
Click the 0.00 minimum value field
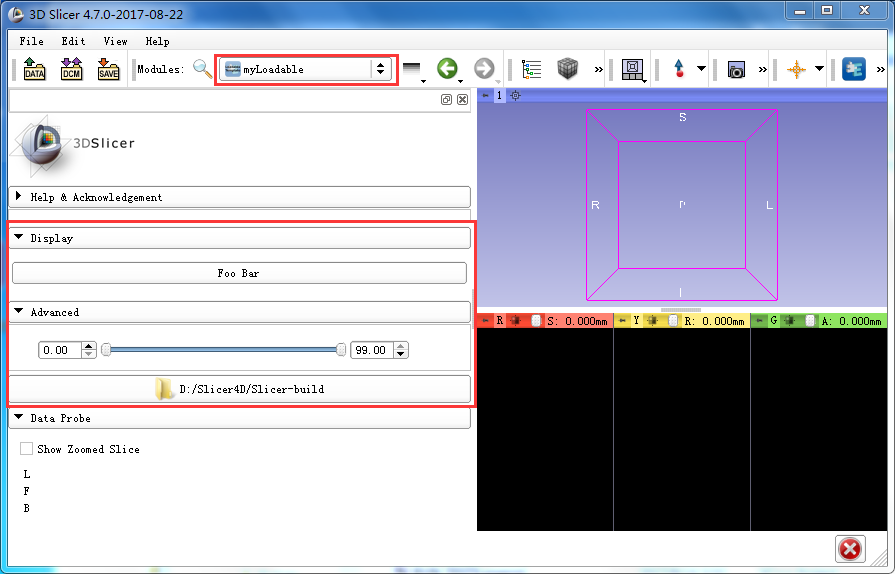coord(61,350)
